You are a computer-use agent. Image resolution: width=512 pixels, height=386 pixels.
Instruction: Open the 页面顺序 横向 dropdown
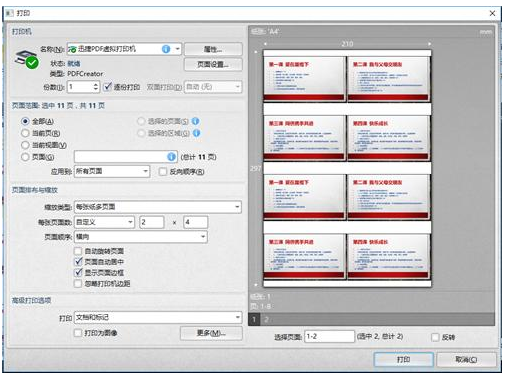tap(141, 237)
